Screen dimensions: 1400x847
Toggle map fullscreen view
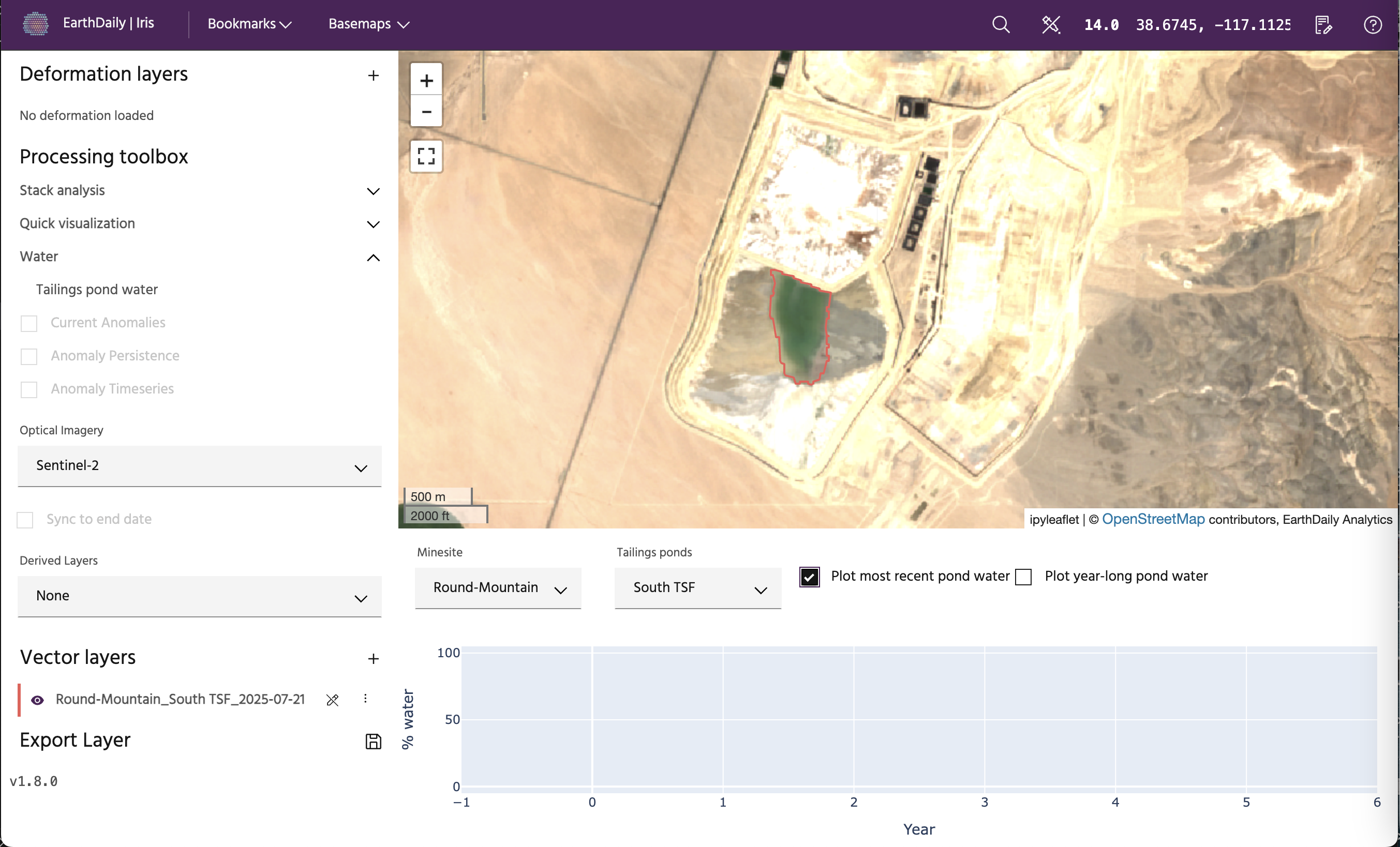[426, 156]
